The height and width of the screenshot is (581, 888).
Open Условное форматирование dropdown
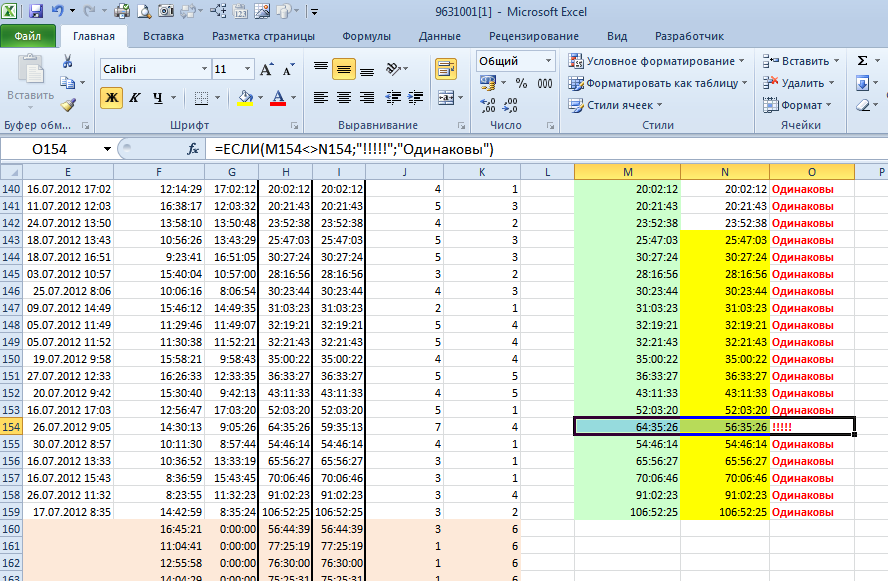pyautogui.click(x=657, y=61)
